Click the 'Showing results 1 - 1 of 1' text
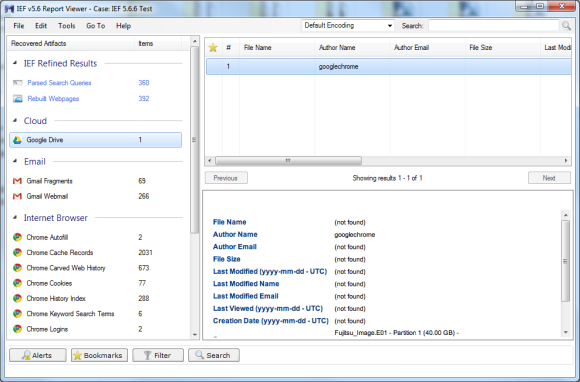580x382 pixels. coord(387,178)
